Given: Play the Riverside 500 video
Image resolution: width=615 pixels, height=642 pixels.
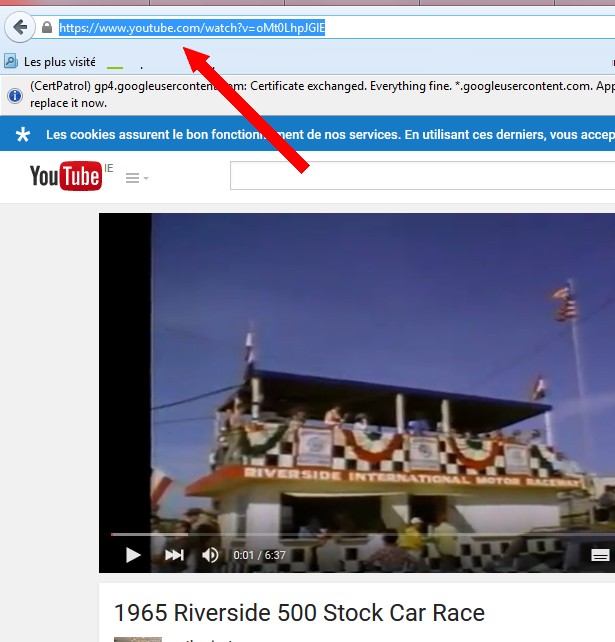Looking at the screenshot, I should (x=133, y=555).
